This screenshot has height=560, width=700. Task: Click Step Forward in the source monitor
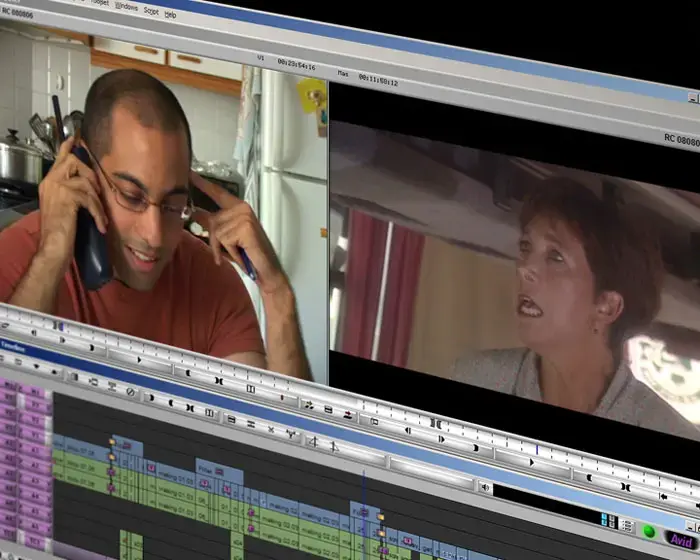tap(62, 340)
